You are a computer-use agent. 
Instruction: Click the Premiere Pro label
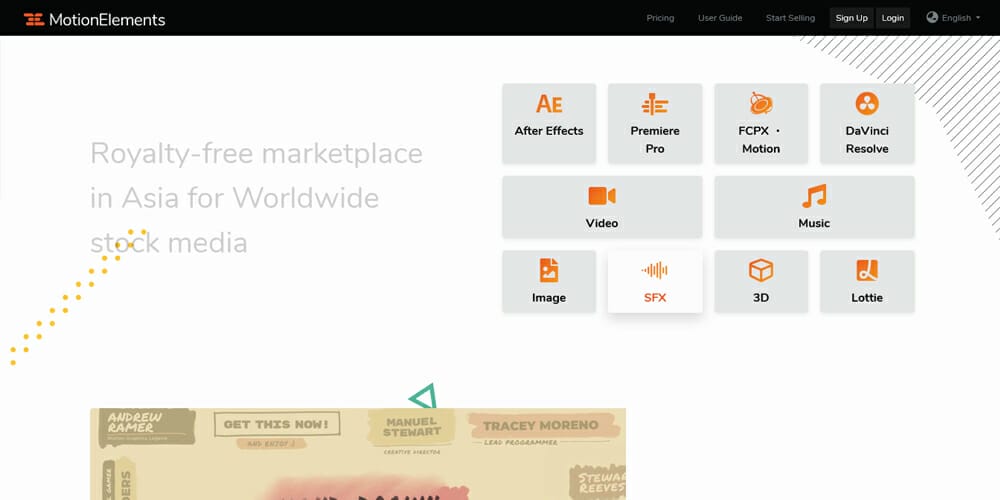point(654,140)
